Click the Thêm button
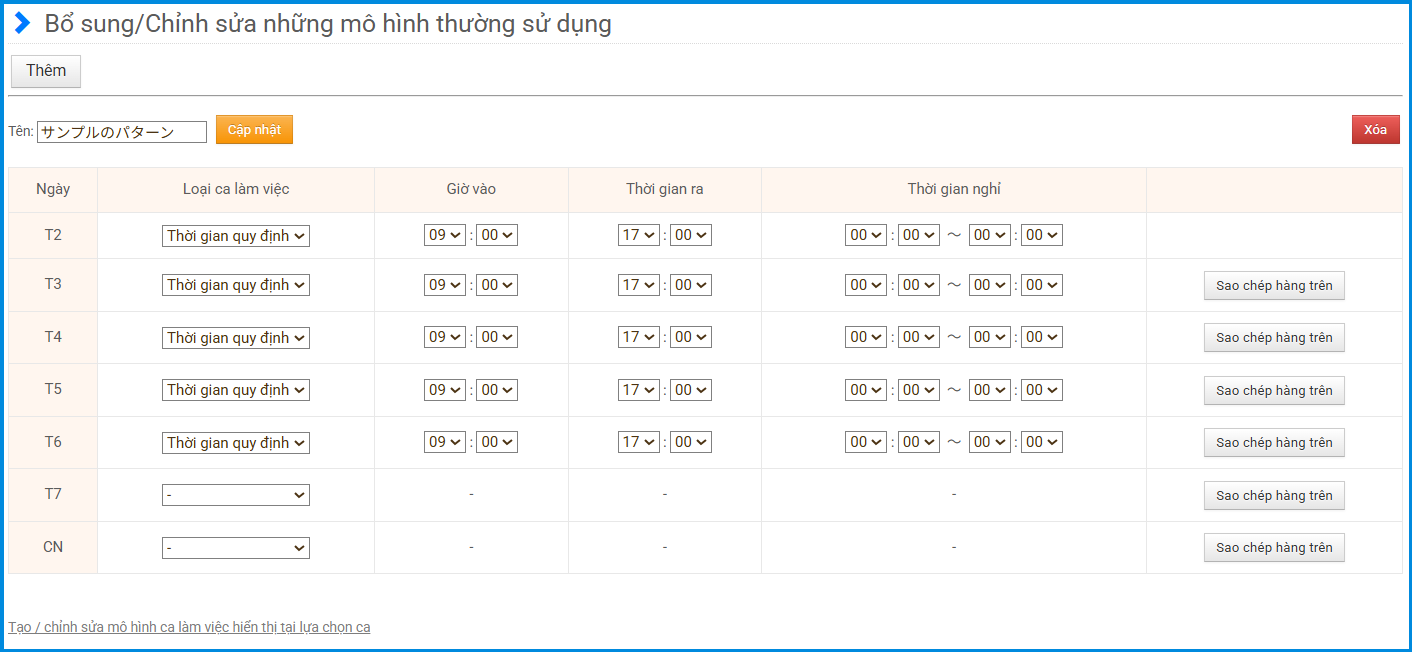Image resolution: width=1412 pixels, height=652 pixels. (46, 71)
